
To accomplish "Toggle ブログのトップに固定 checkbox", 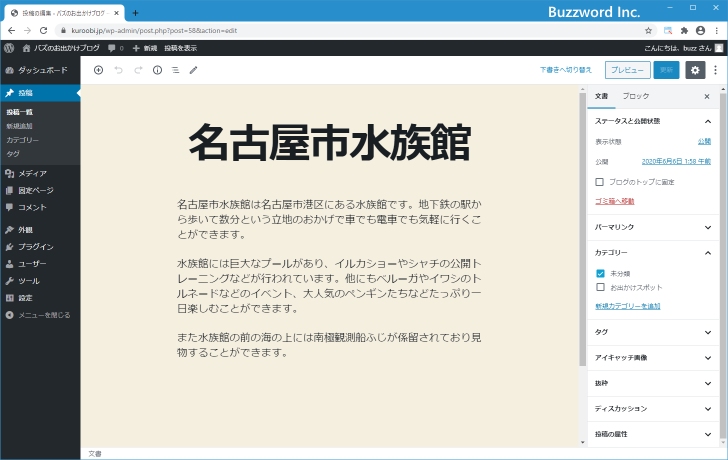I will [599, 182].
